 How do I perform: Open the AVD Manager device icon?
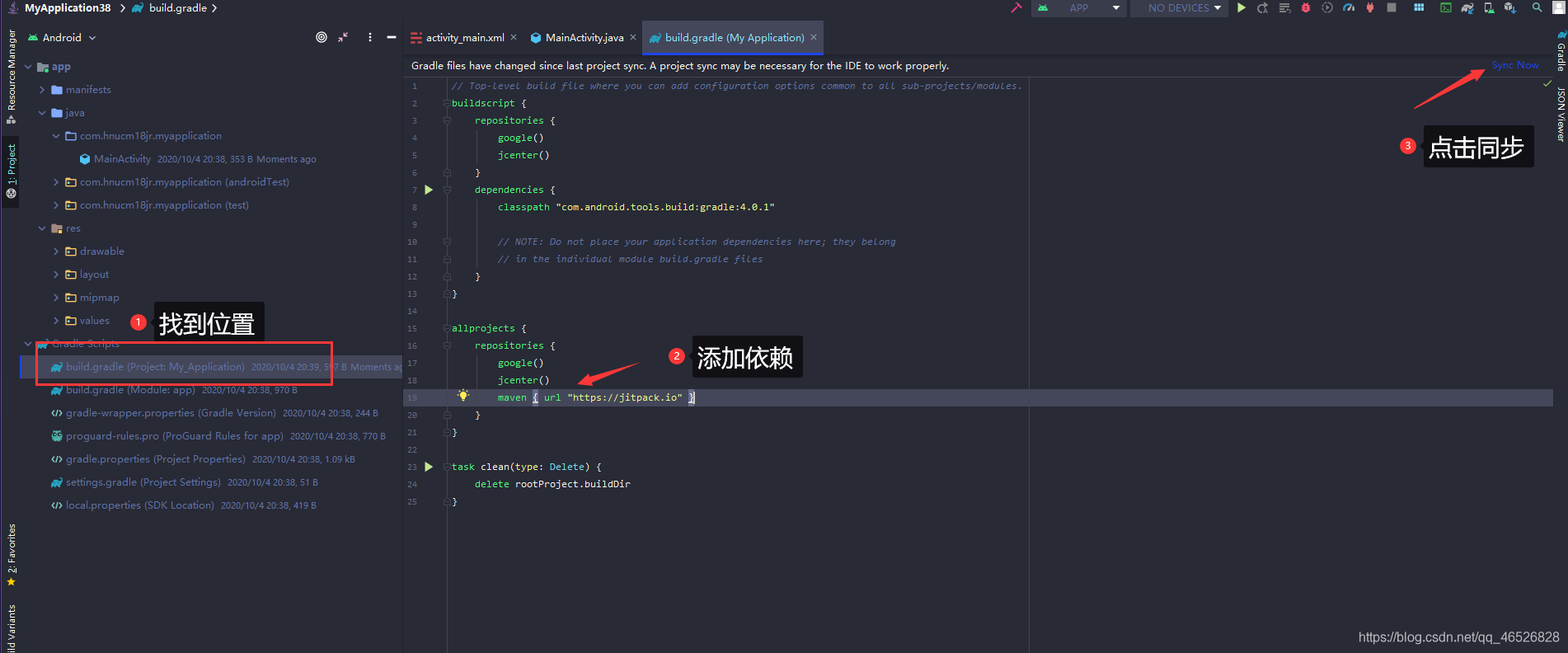click(x=1489, y=7)
